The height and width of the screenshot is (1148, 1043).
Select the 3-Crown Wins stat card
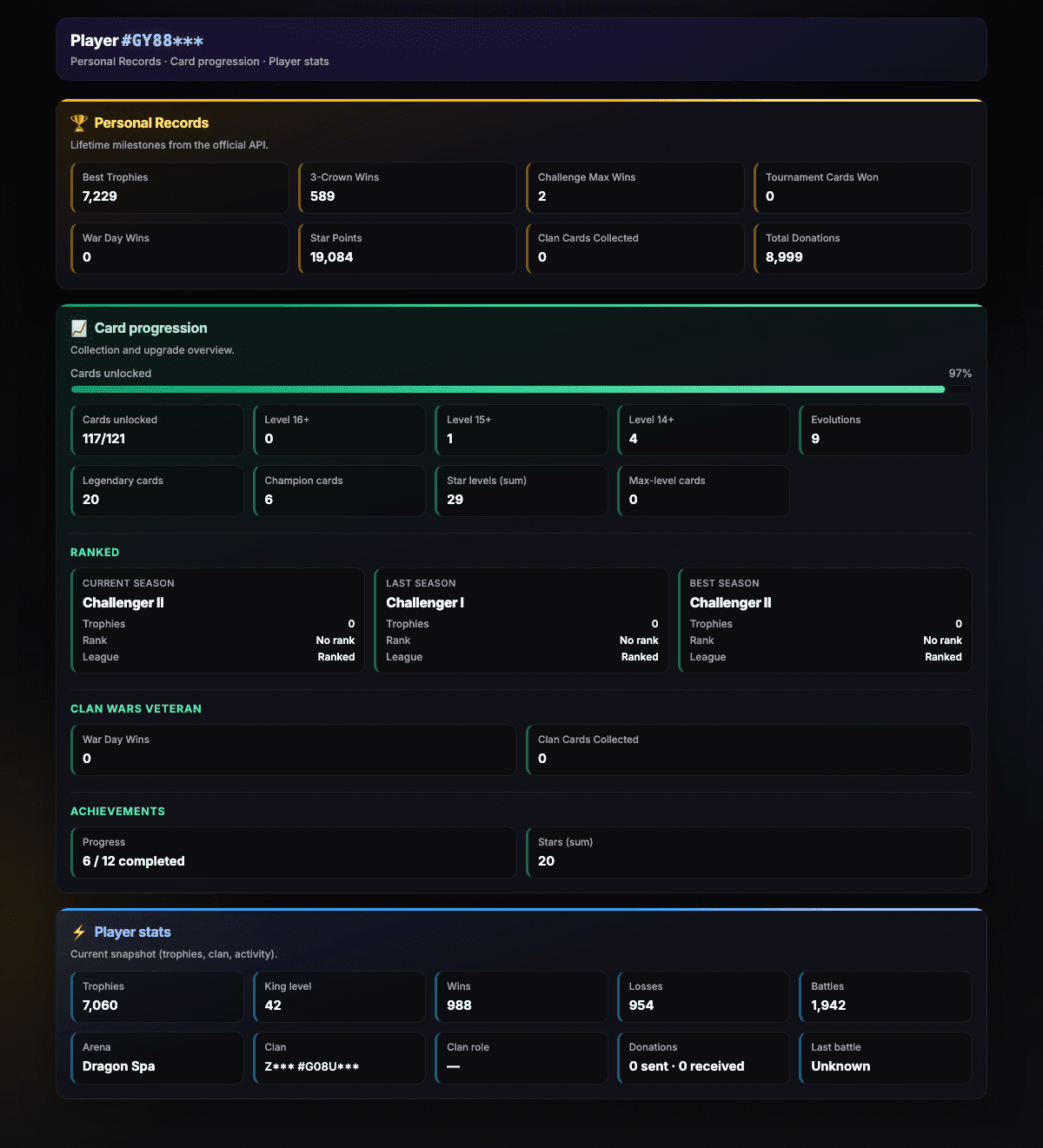coord(408,188)
